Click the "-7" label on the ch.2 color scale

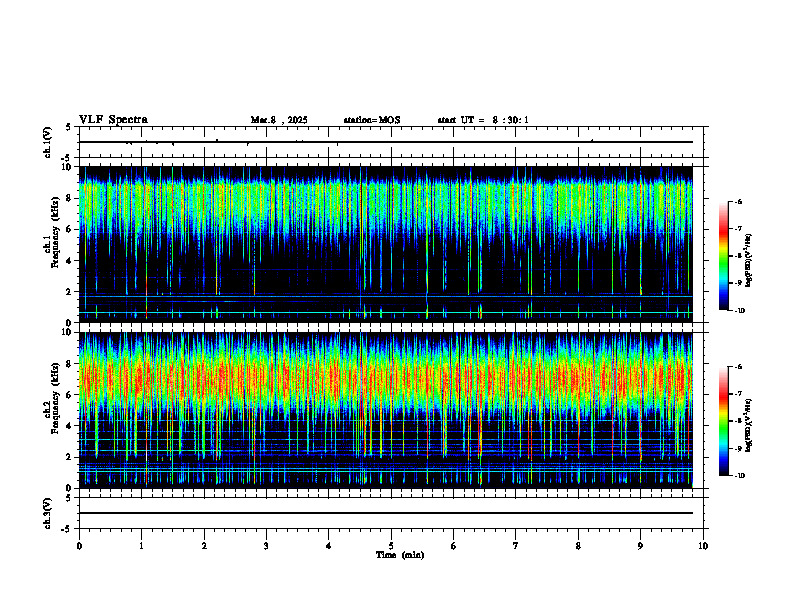point(738,394)
